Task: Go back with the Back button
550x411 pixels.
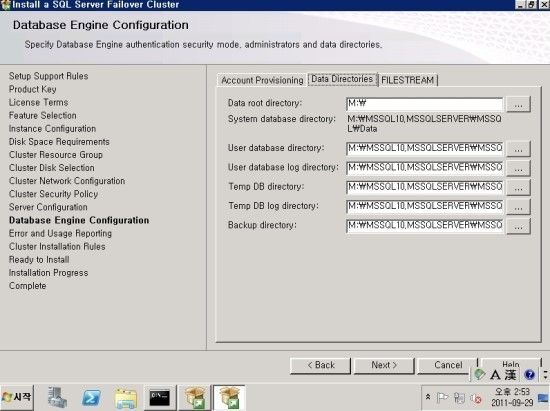Action: click(x=321, y=366)
